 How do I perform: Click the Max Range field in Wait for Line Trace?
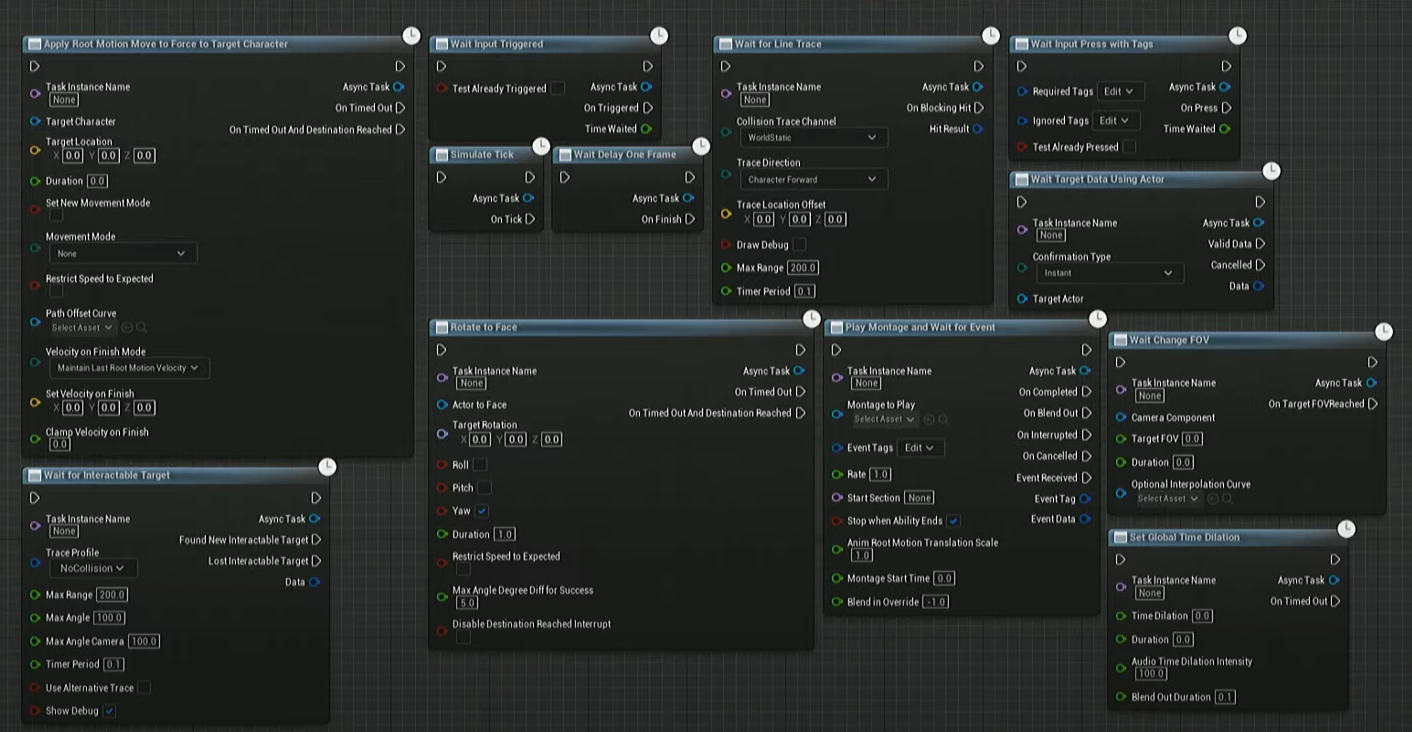803,268
